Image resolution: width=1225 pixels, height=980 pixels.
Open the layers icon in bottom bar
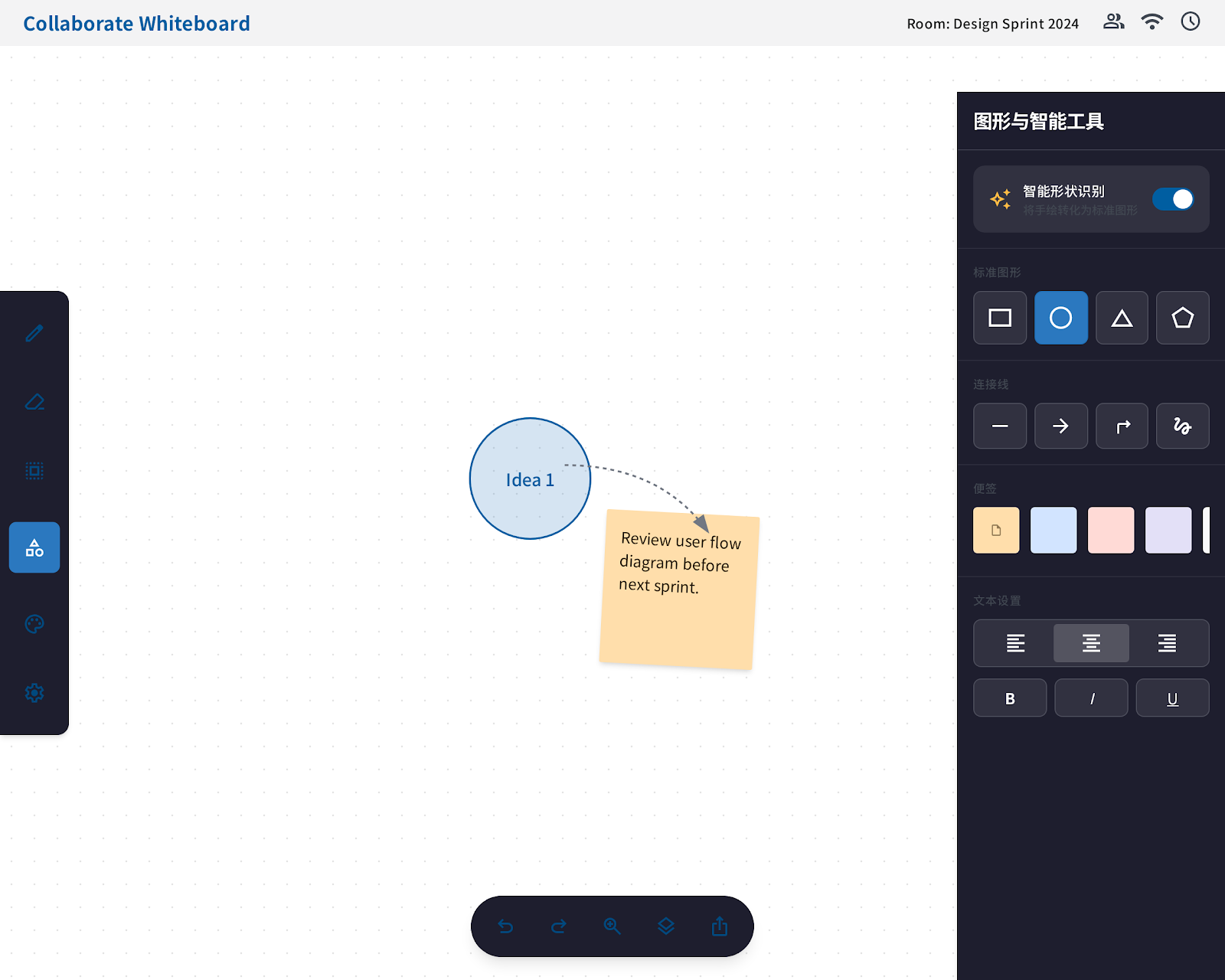point(666,926)
